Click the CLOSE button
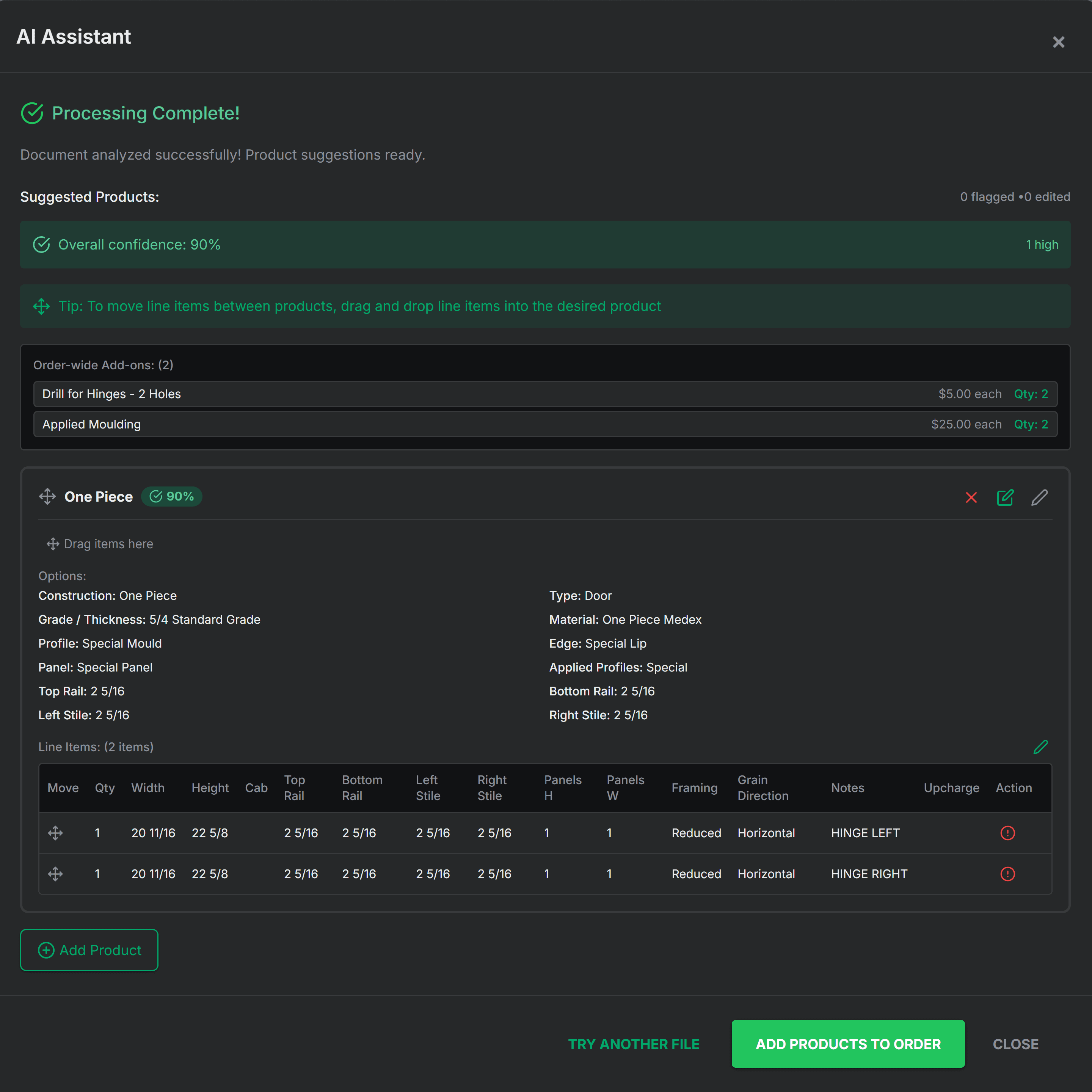 [x=1016, y=1044]
